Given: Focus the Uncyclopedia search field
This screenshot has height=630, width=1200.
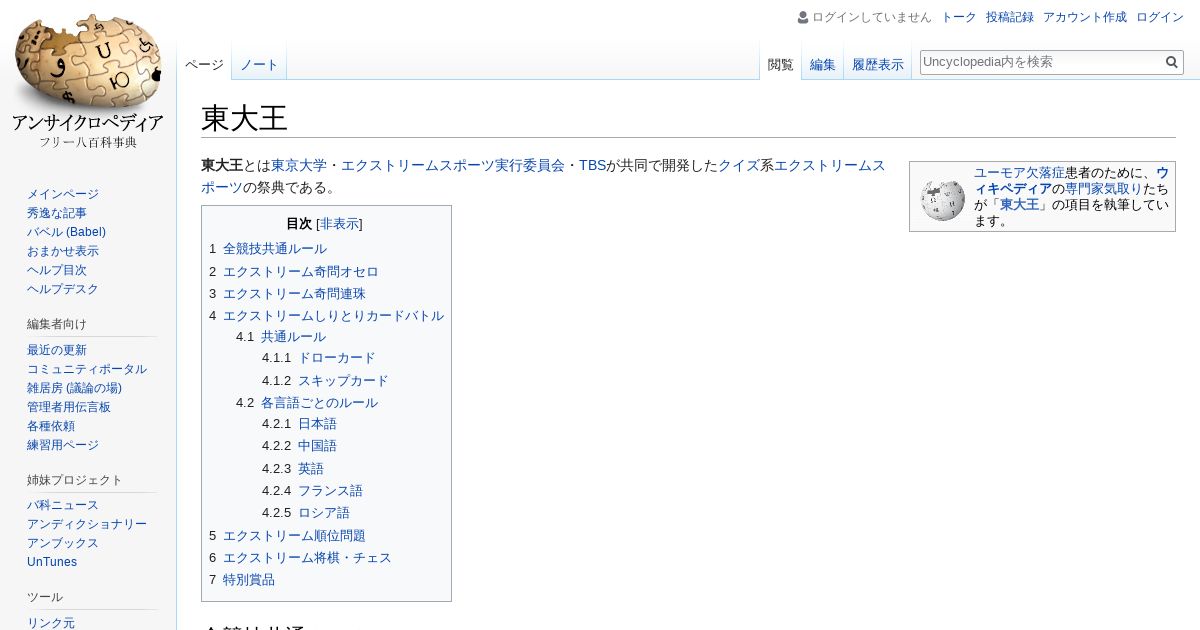Looking at the screenshot, I should pyautogui.click(x=1041, y=62).
